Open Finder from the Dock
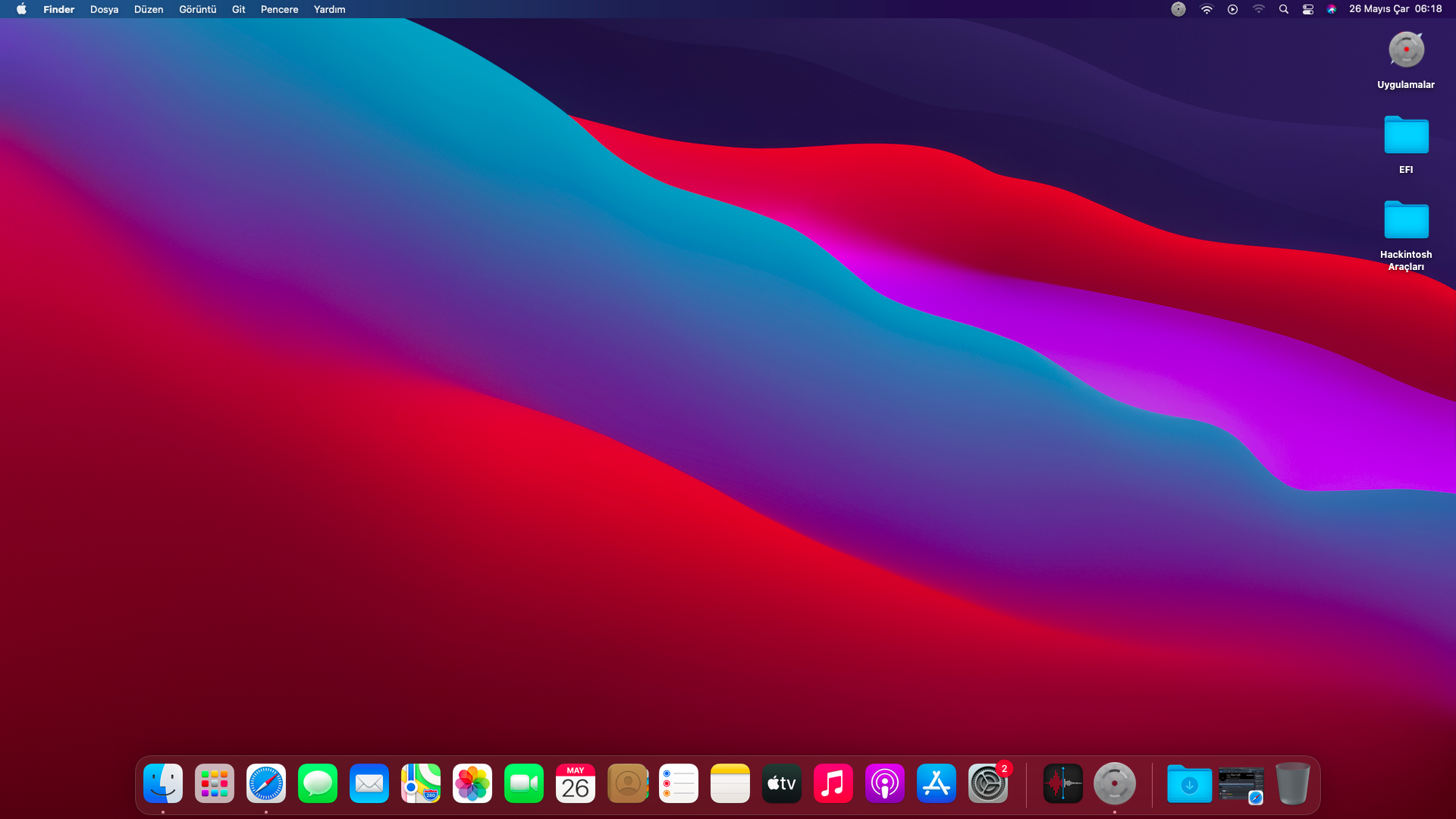This screenshot has height=819, width=1456. pyautogui.click(x=163, y=783)
